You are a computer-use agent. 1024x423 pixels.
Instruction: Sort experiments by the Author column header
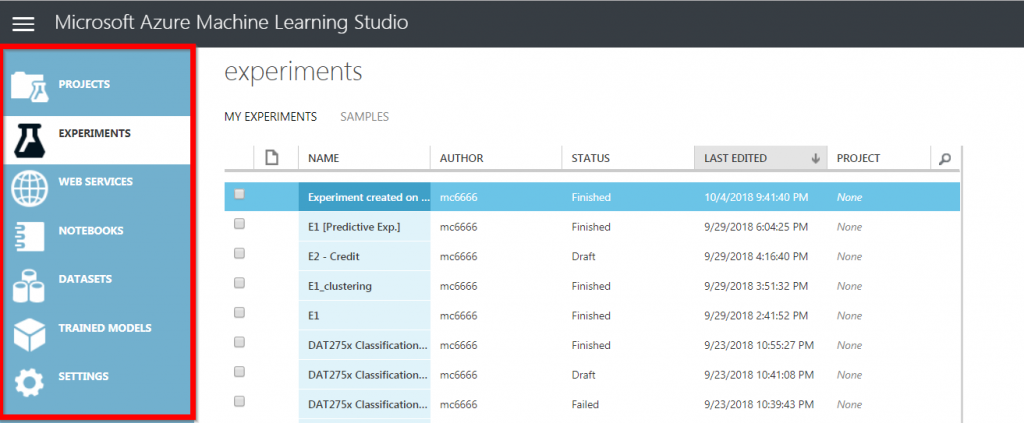pos(462,158)
